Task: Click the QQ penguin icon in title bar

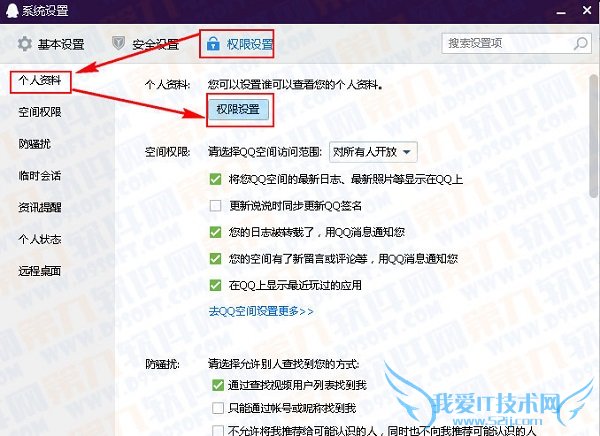Action: point(11,10)
